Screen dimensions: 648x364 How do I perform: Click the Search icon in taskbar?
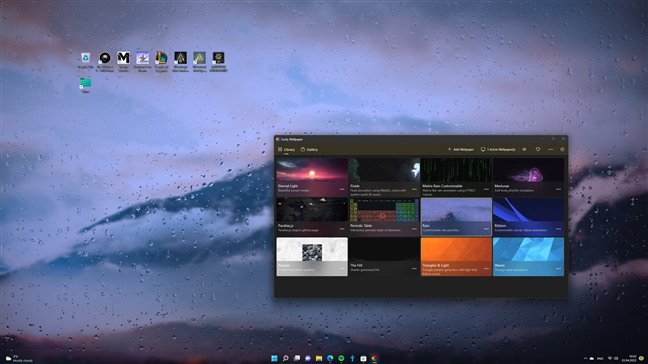click(x=285, y=358)
